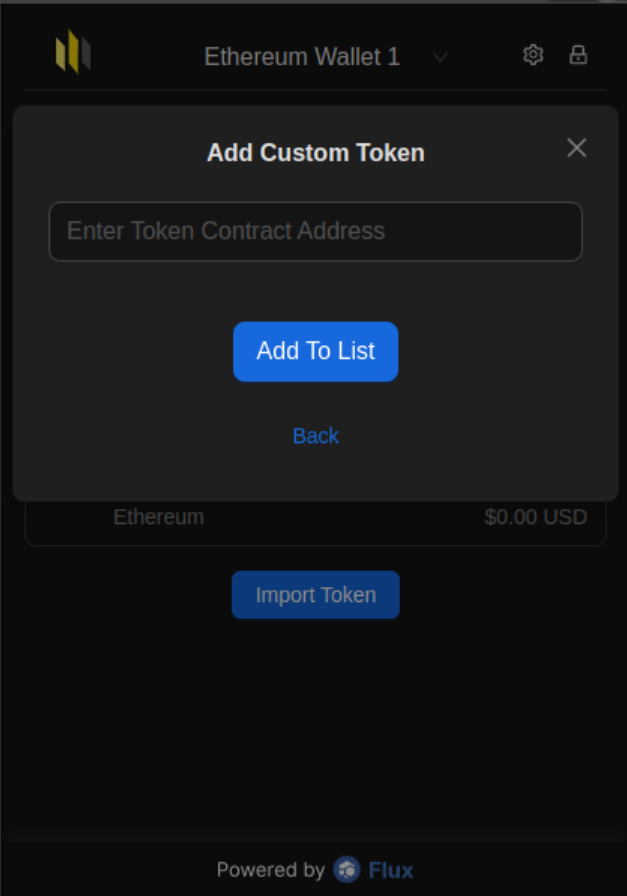Open settings via the gear icon
This screenshot has height=896, width=627.
[533, 55]
